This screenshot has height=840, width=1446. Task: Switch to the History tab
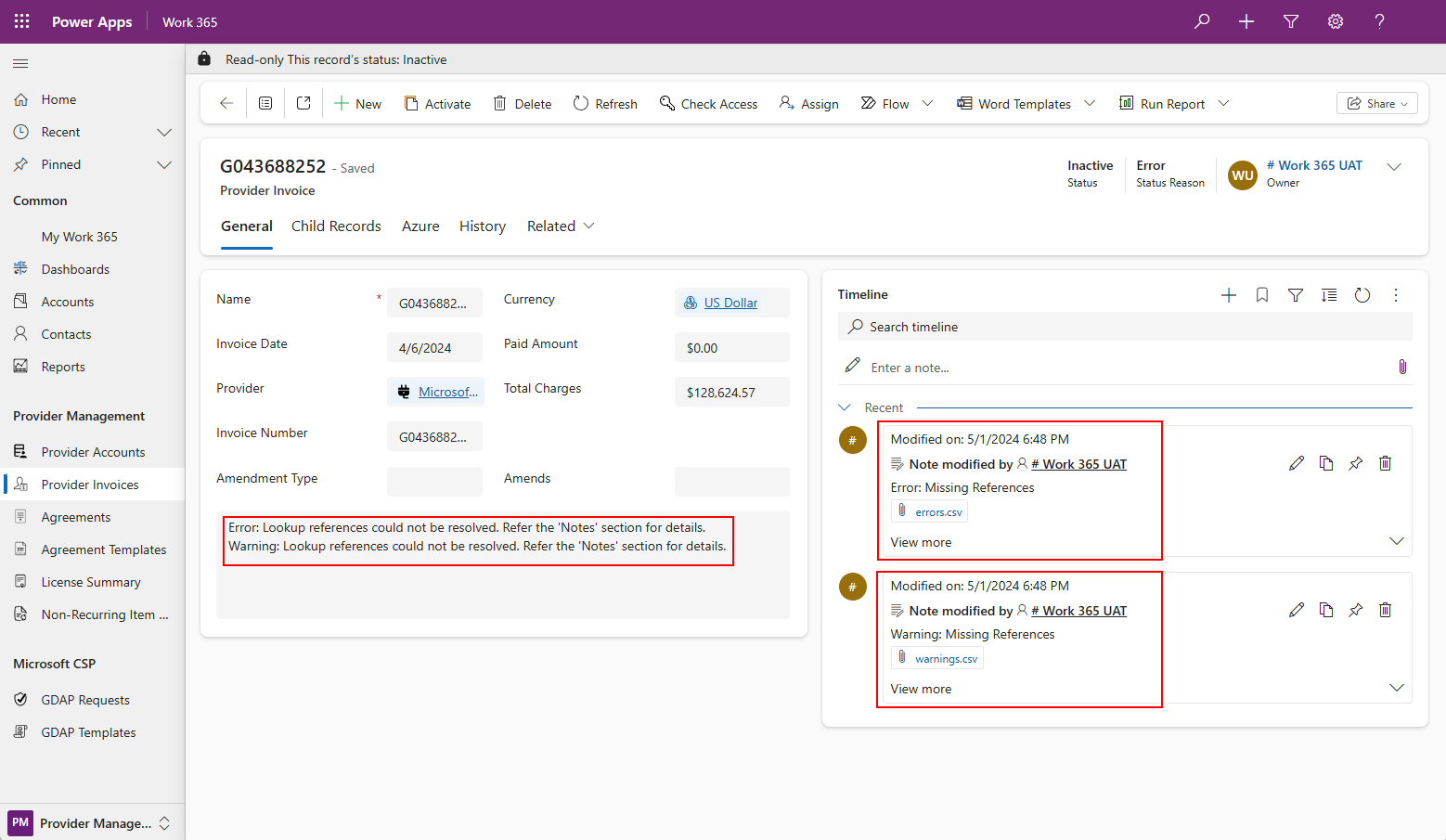pos(483,226)
